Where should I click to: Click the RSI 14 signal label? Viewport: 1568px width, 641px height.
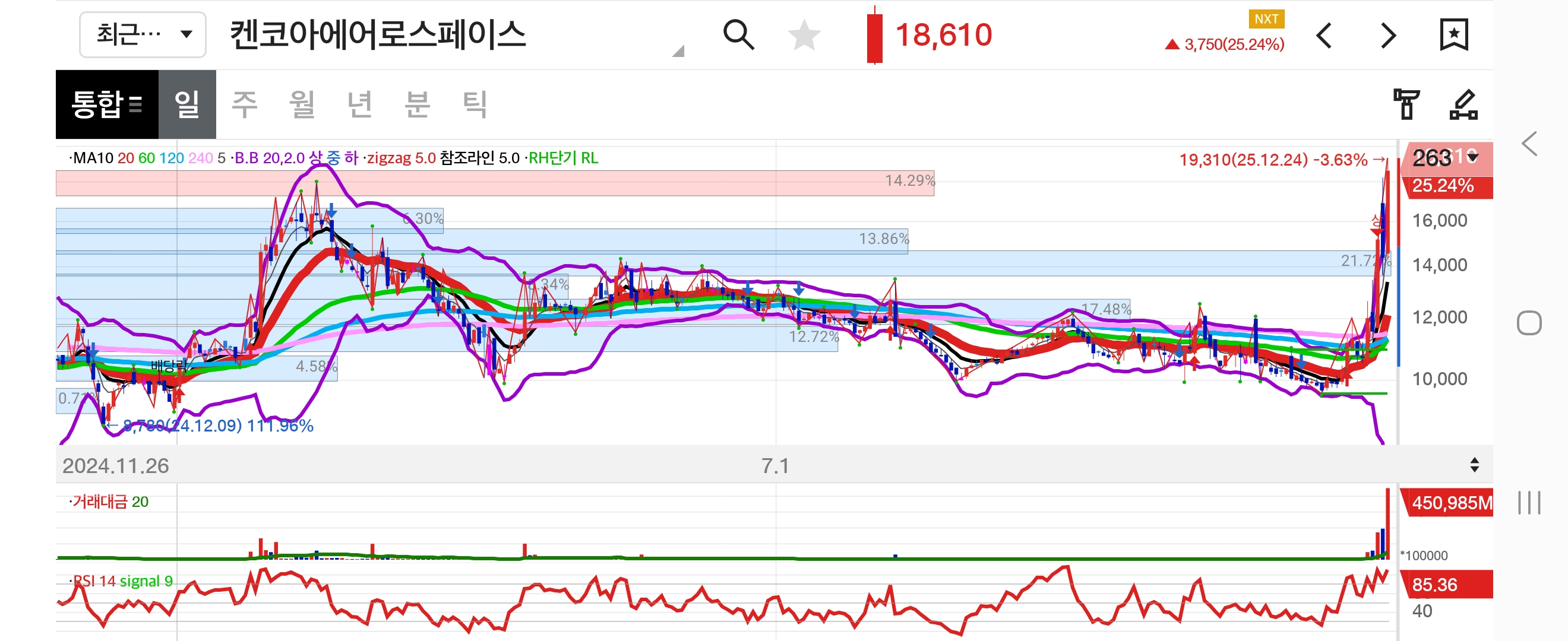coord(122,582)
